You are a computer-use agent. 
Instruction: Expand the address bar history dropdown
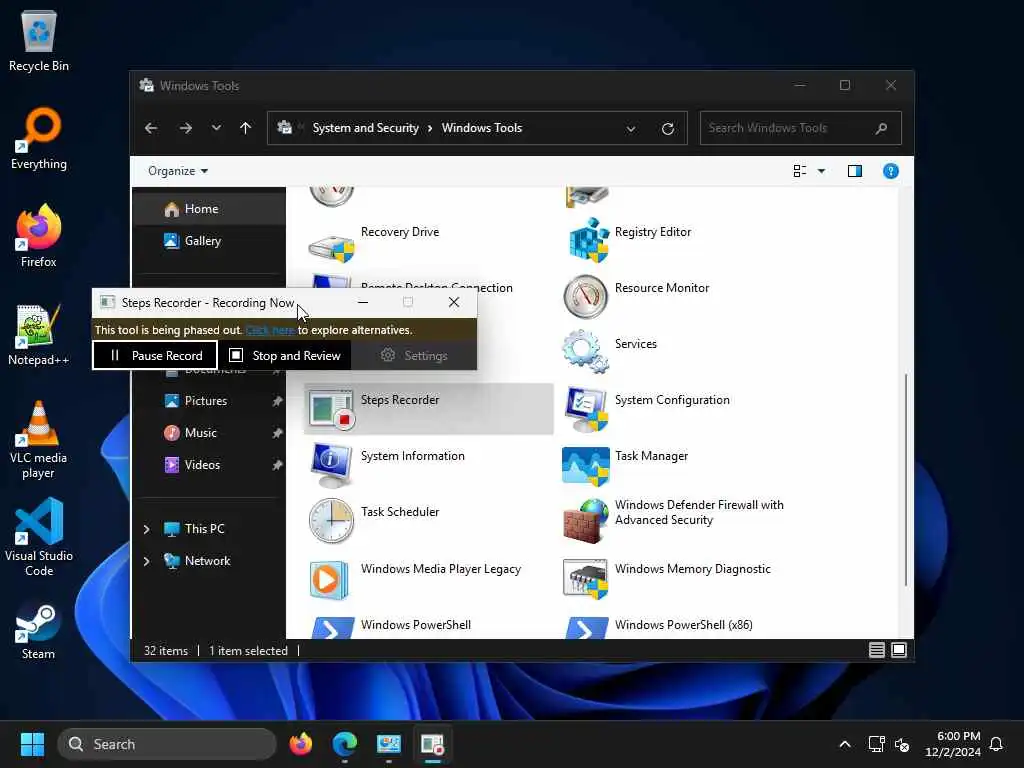click(x=631, y=129)
